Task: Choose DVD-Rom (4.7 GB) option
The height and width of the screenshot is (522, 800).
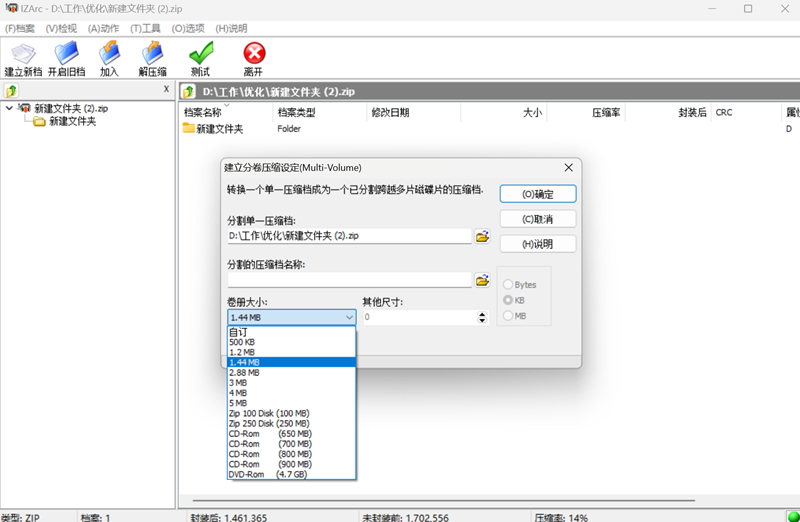Action: click(x=291, y=475)
